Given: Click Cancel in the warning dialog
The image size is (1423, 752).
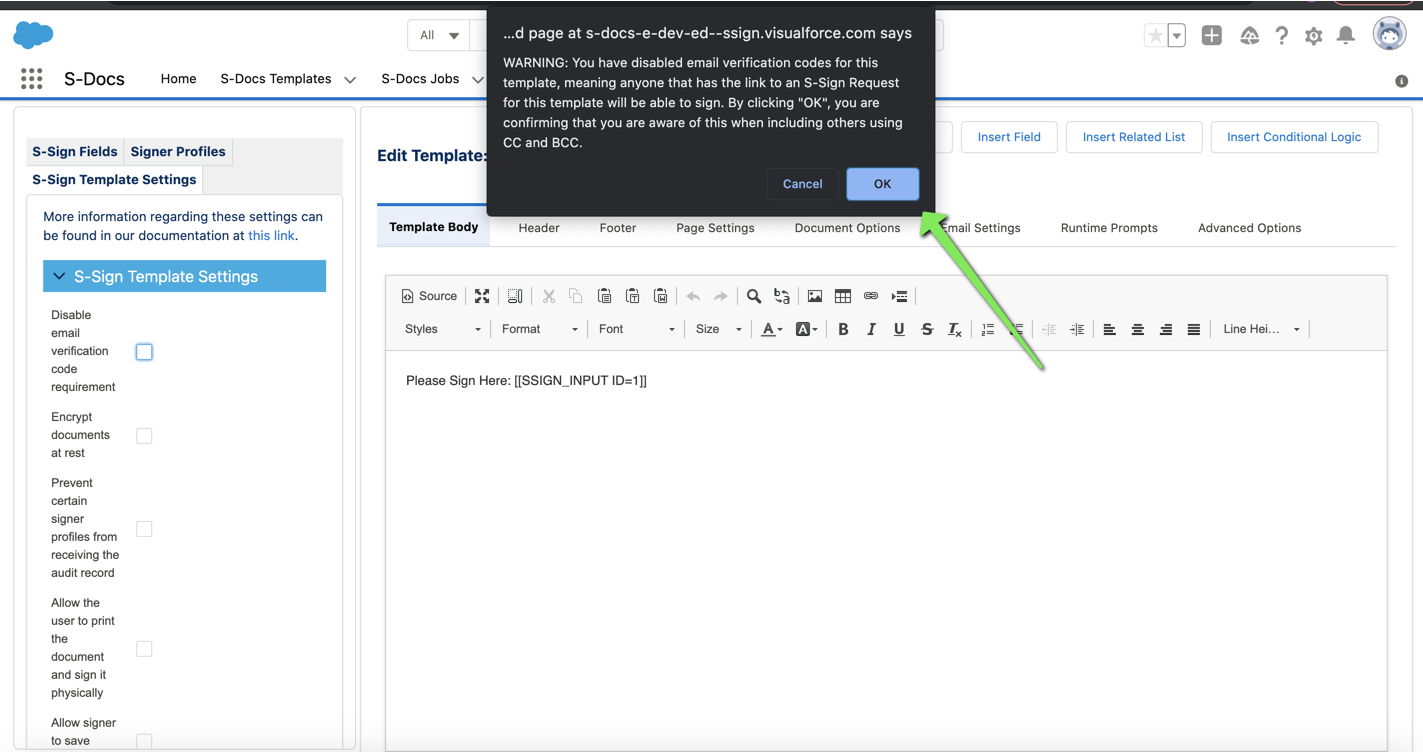Looking at the screenshot, I should pos(802,184).
